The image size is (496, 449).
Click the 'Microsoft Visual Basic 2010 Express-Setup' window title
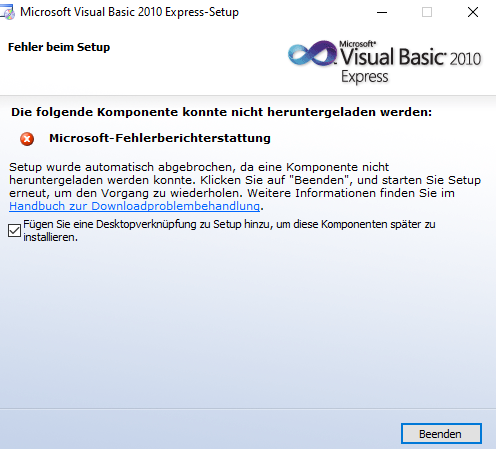(129, 12)
